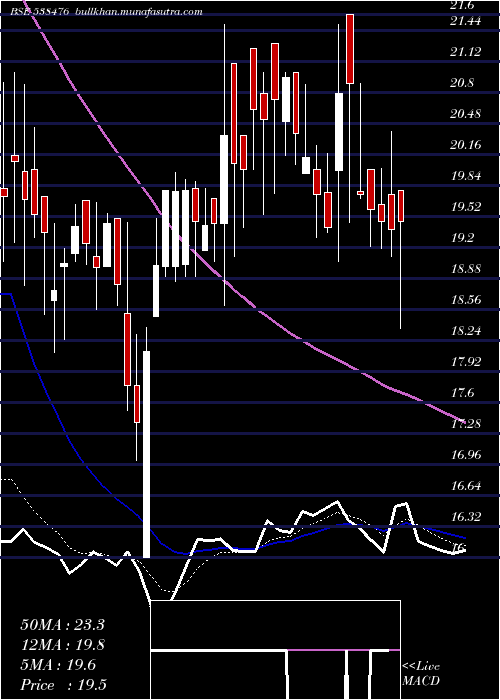Select the 18.24 price axis label
Viewport: 500px width, 700px height.
point(466,331)
